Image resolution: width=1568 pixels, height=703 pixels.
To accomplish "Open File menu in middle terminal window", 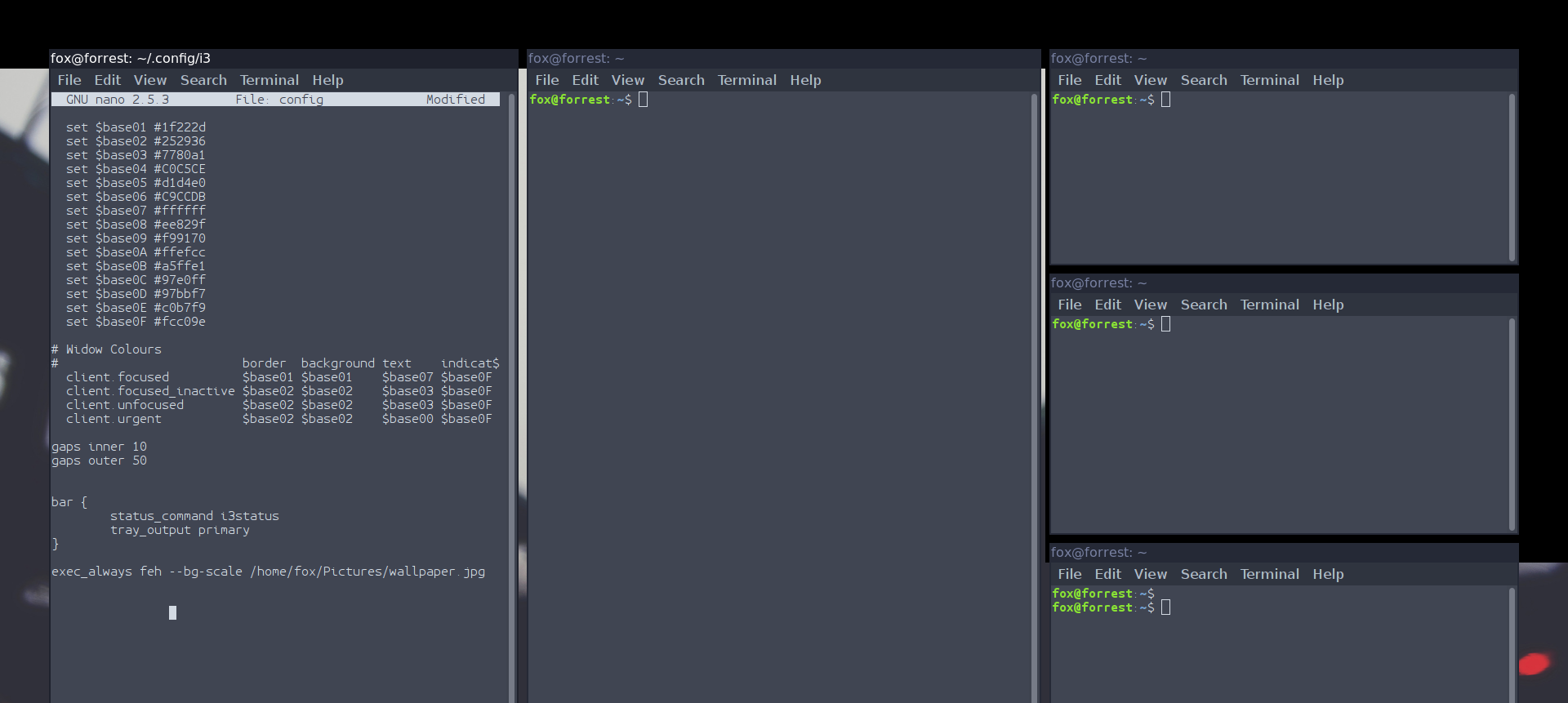I will [x=547, y=80].
